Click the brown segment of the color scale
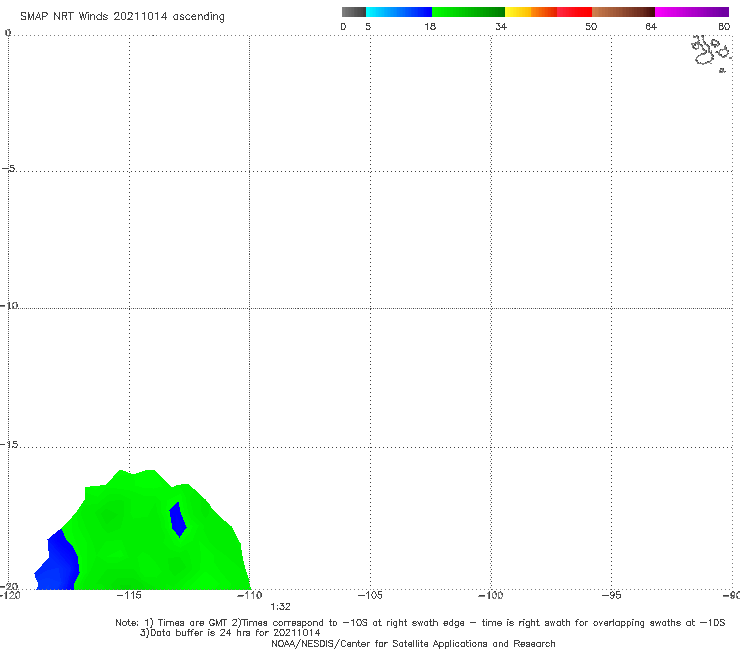The image size is (740, 650). point(623,12)
